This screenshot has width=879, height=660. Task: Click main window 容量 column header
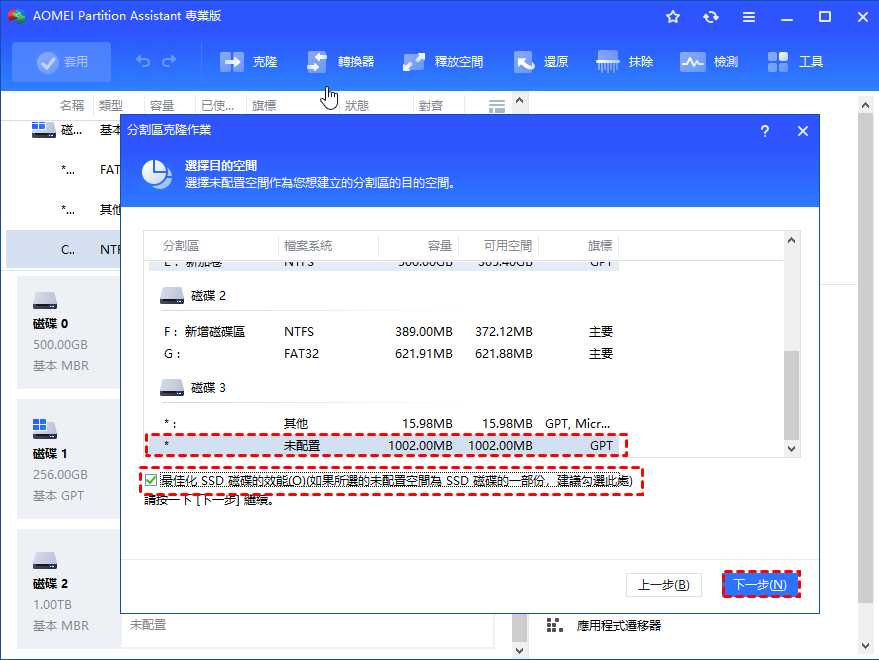point(162,105)
